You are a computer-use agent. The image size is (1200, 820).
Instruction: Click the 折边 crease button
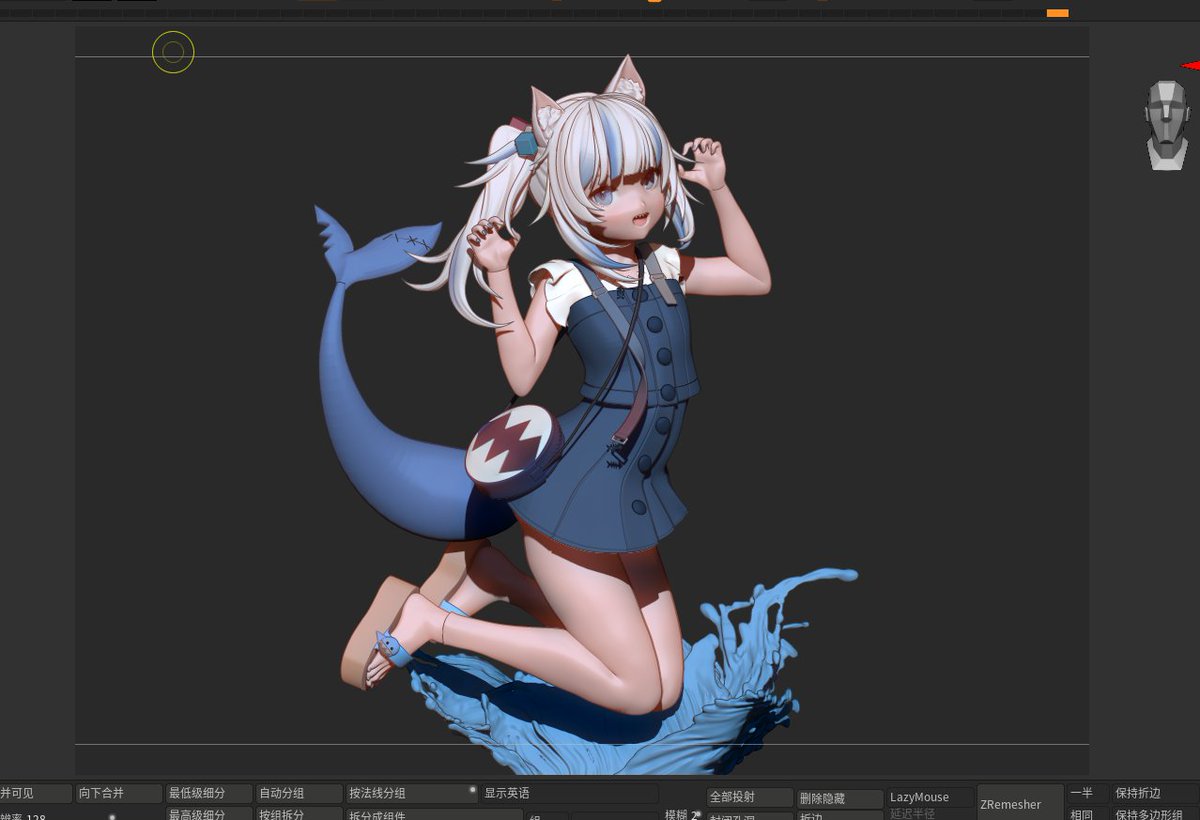coord(840,816)
